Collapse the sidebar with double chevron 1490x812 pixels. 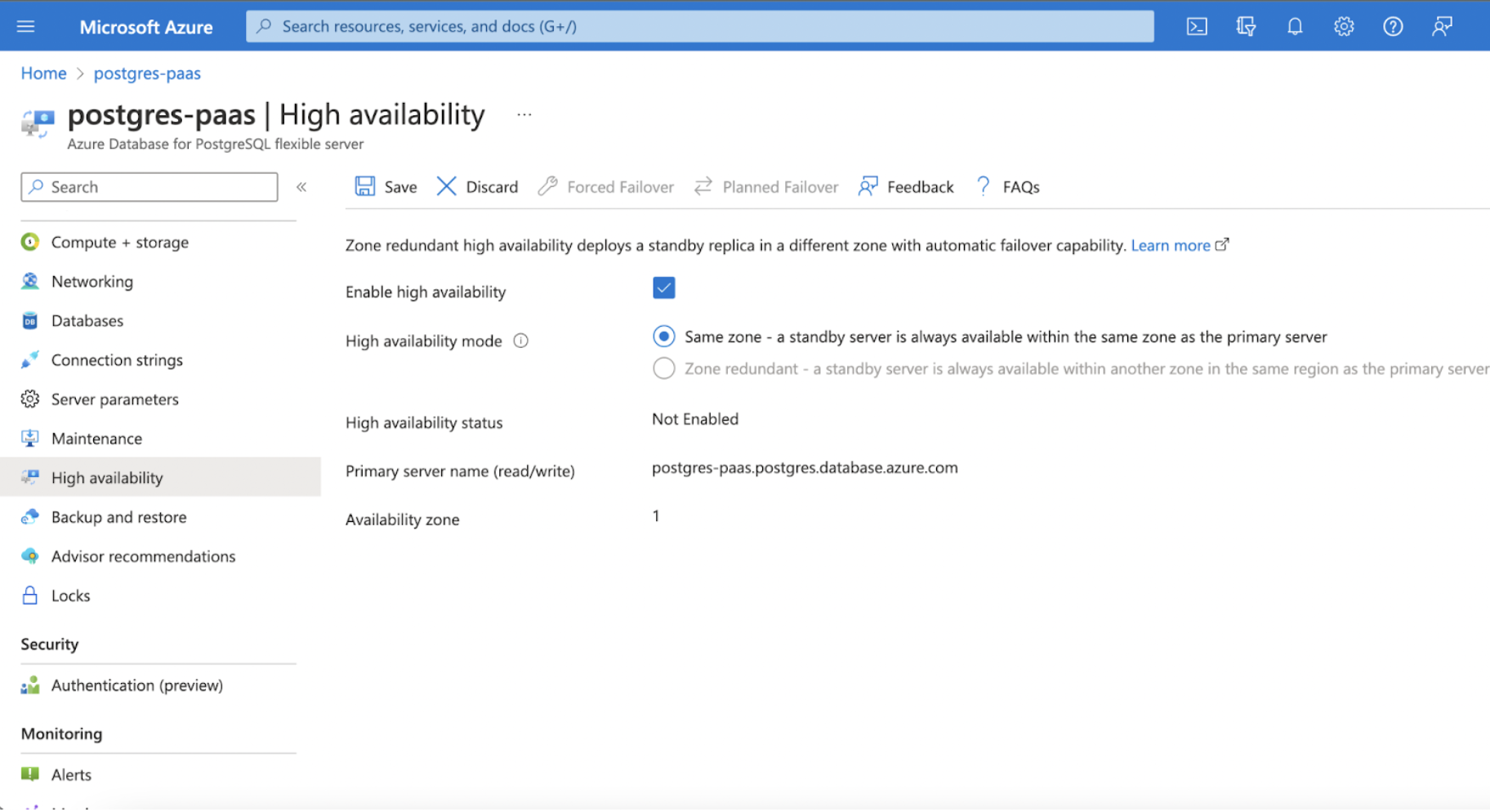point(301,187)
